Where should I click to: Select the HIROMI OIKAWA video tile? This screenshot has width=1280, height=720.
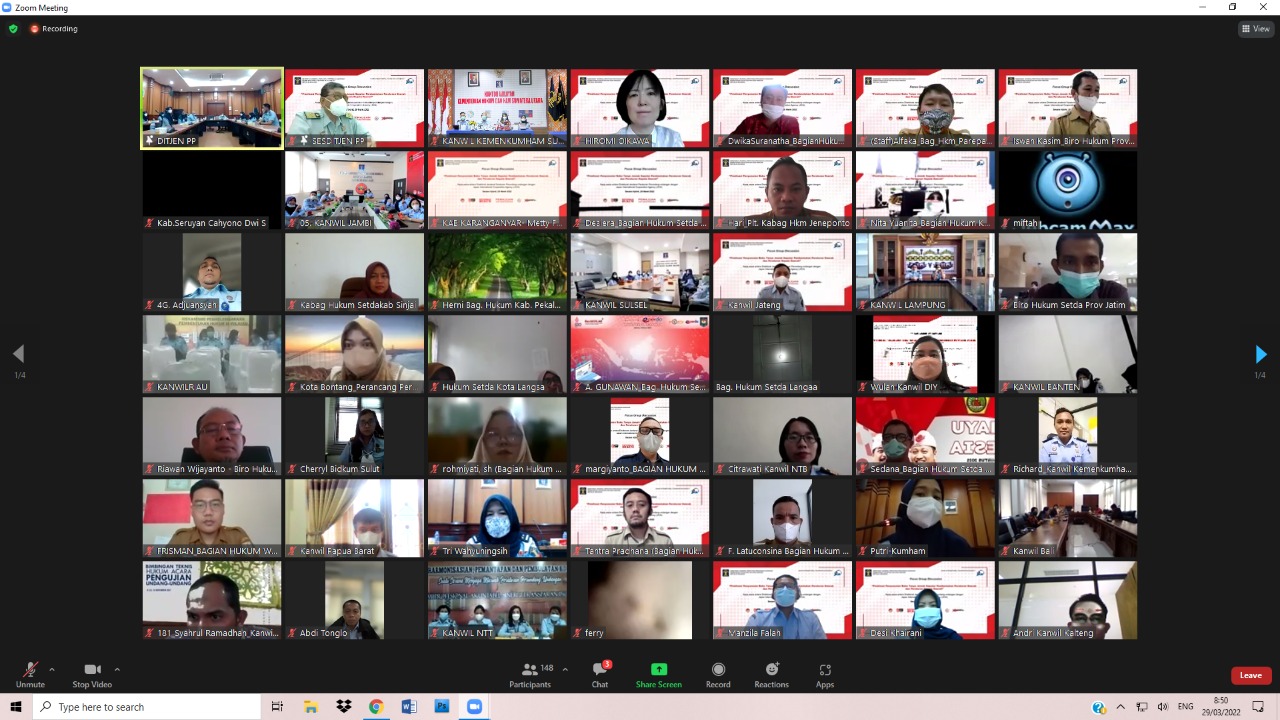(640, 108)
